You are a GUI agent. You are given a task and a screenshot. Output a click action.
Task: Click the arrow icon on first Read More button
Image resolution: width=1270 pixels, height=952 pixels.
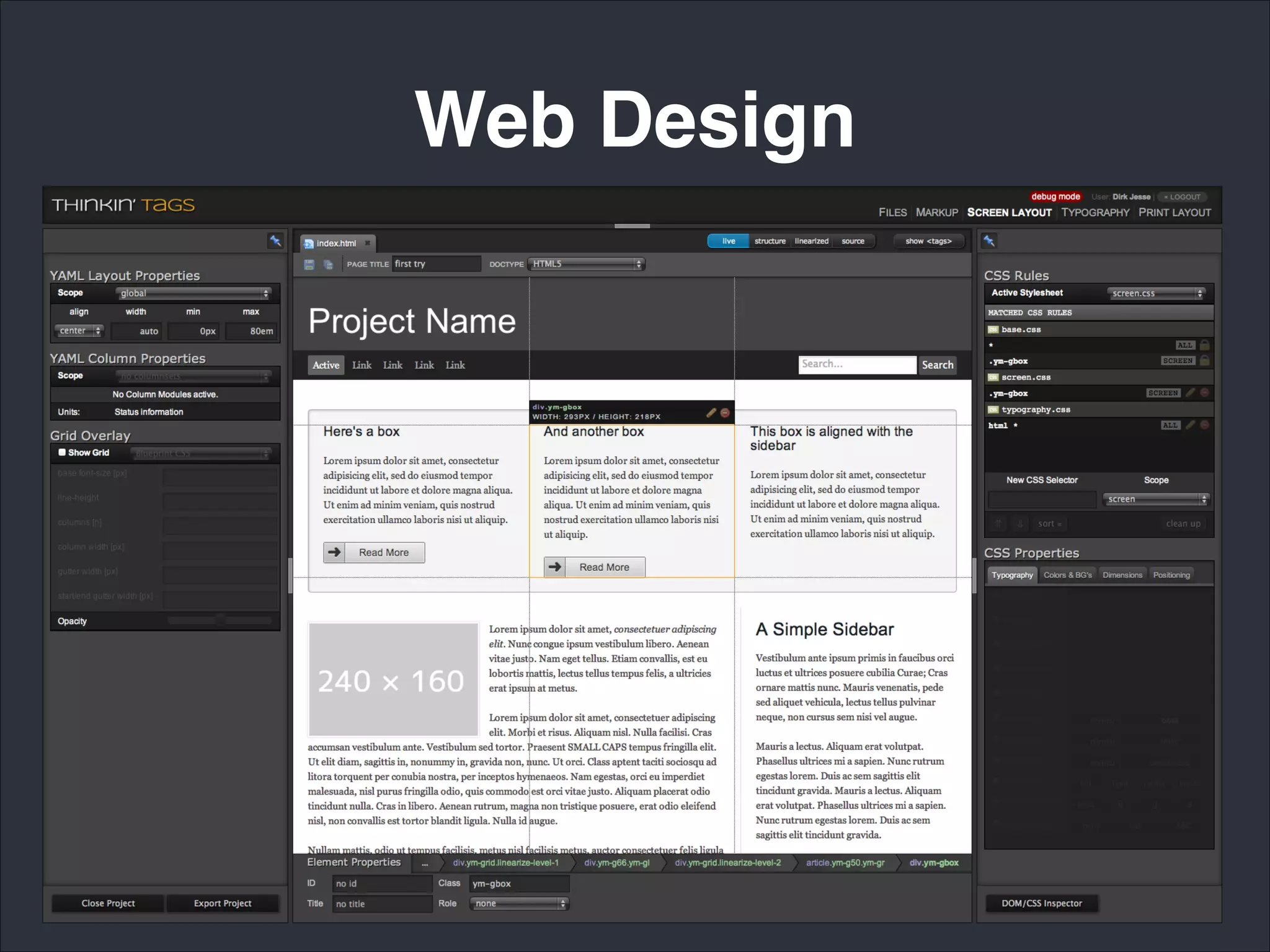click(x=334, y=552)
